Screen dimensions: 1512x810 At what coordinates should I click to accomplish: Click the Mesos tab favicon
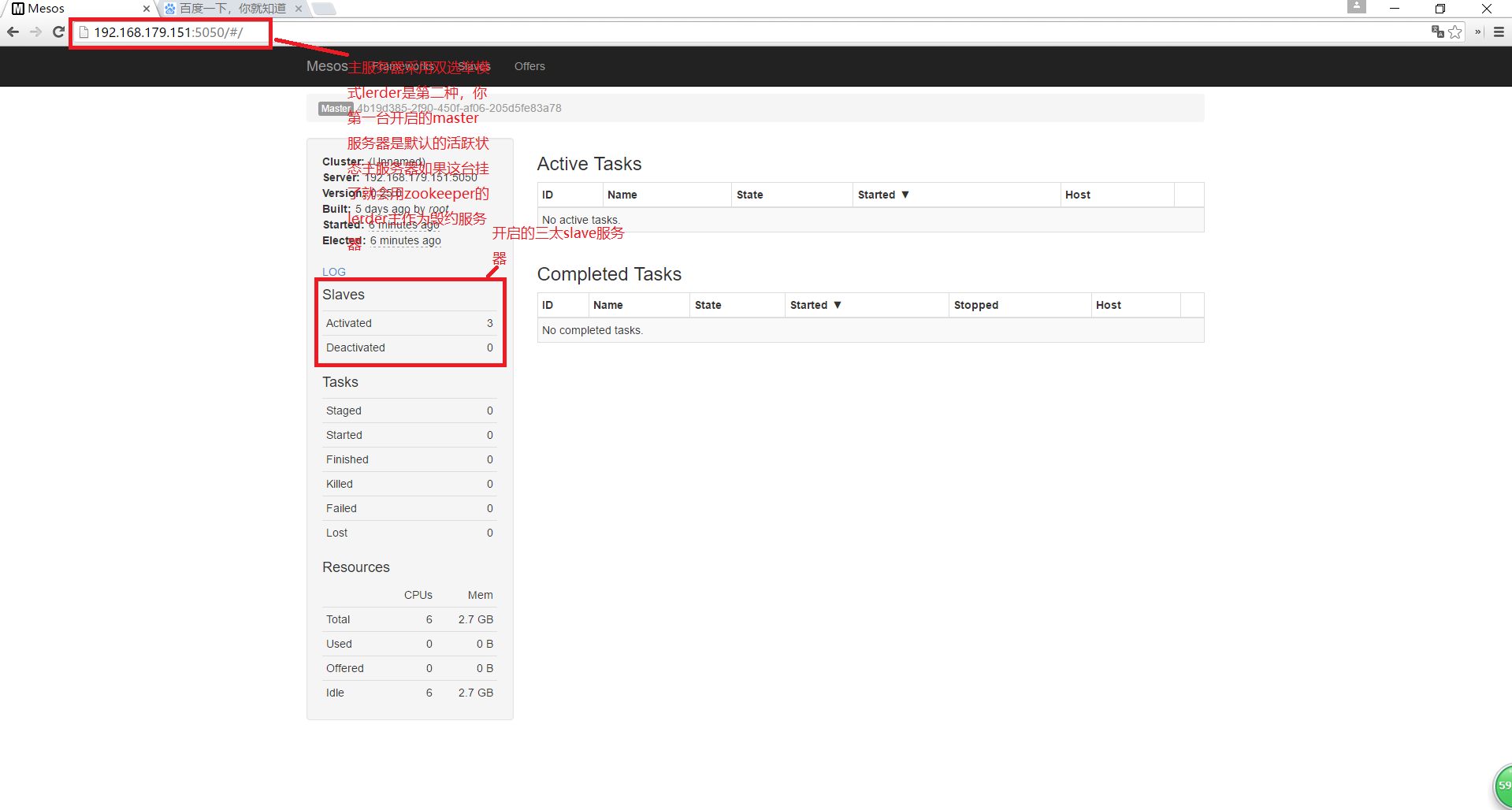17,9
